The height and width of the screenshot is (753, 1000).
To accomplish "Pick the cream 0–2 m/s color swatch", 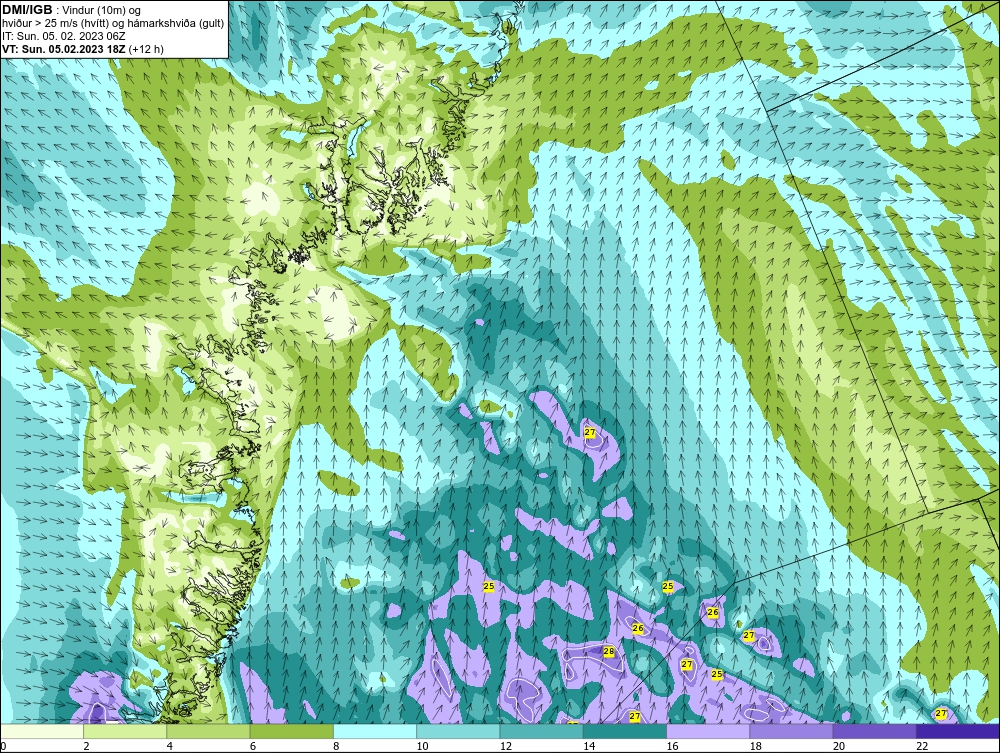I will coord(41,731).
